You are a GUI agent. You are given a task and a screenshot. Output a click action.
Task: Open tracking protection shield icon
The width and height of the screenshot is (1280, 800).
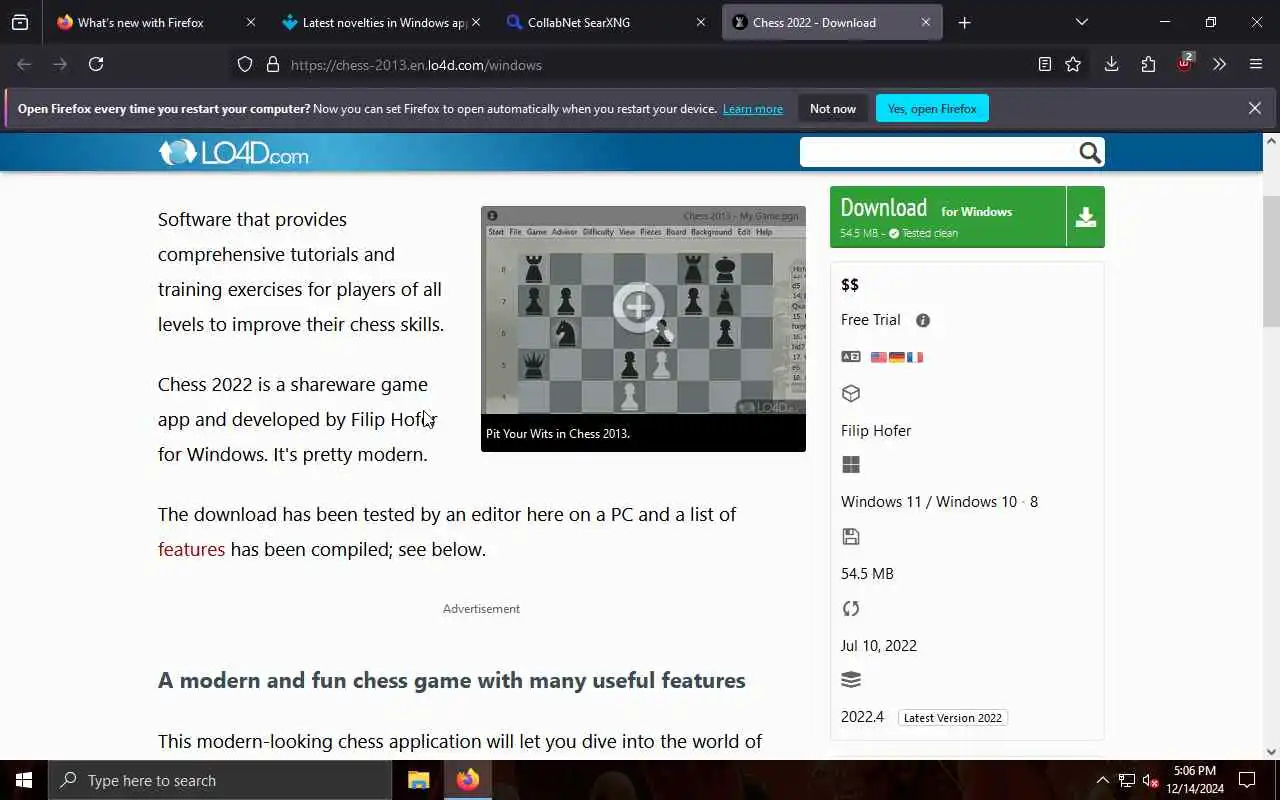[245, 64]
